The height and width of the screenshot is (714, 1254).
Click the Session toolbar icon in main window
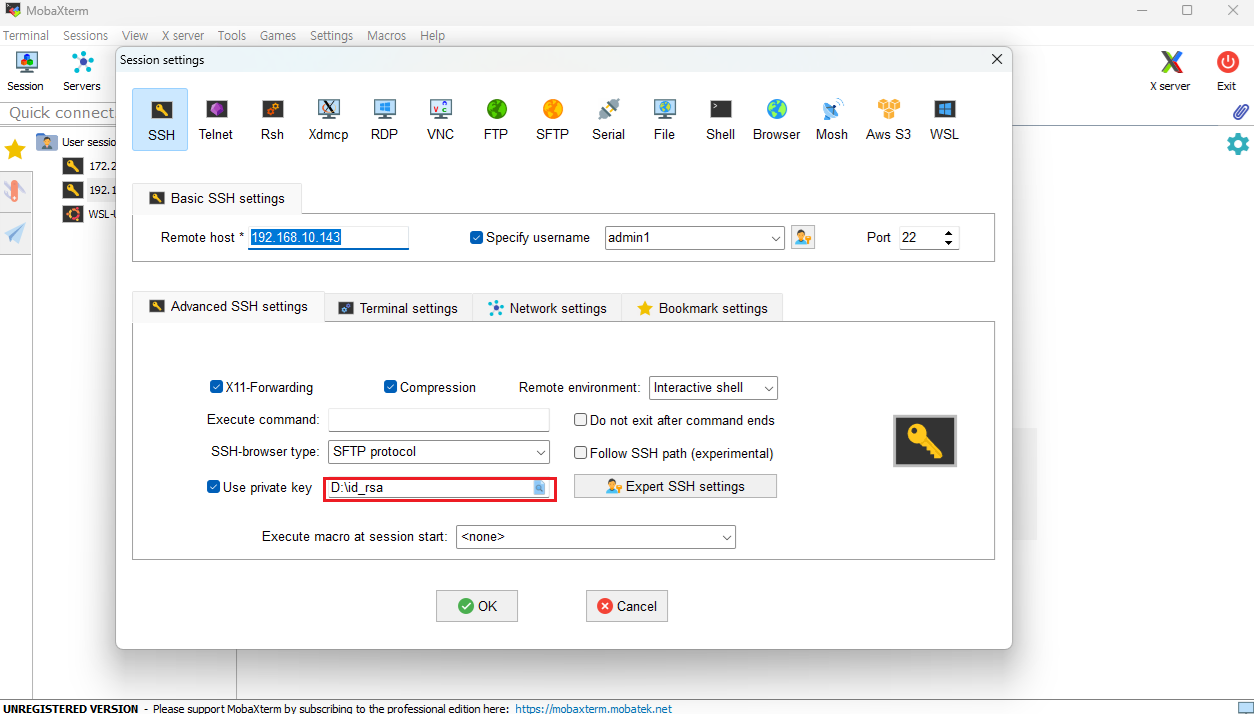pyautogui.click(x=26, y=72)
